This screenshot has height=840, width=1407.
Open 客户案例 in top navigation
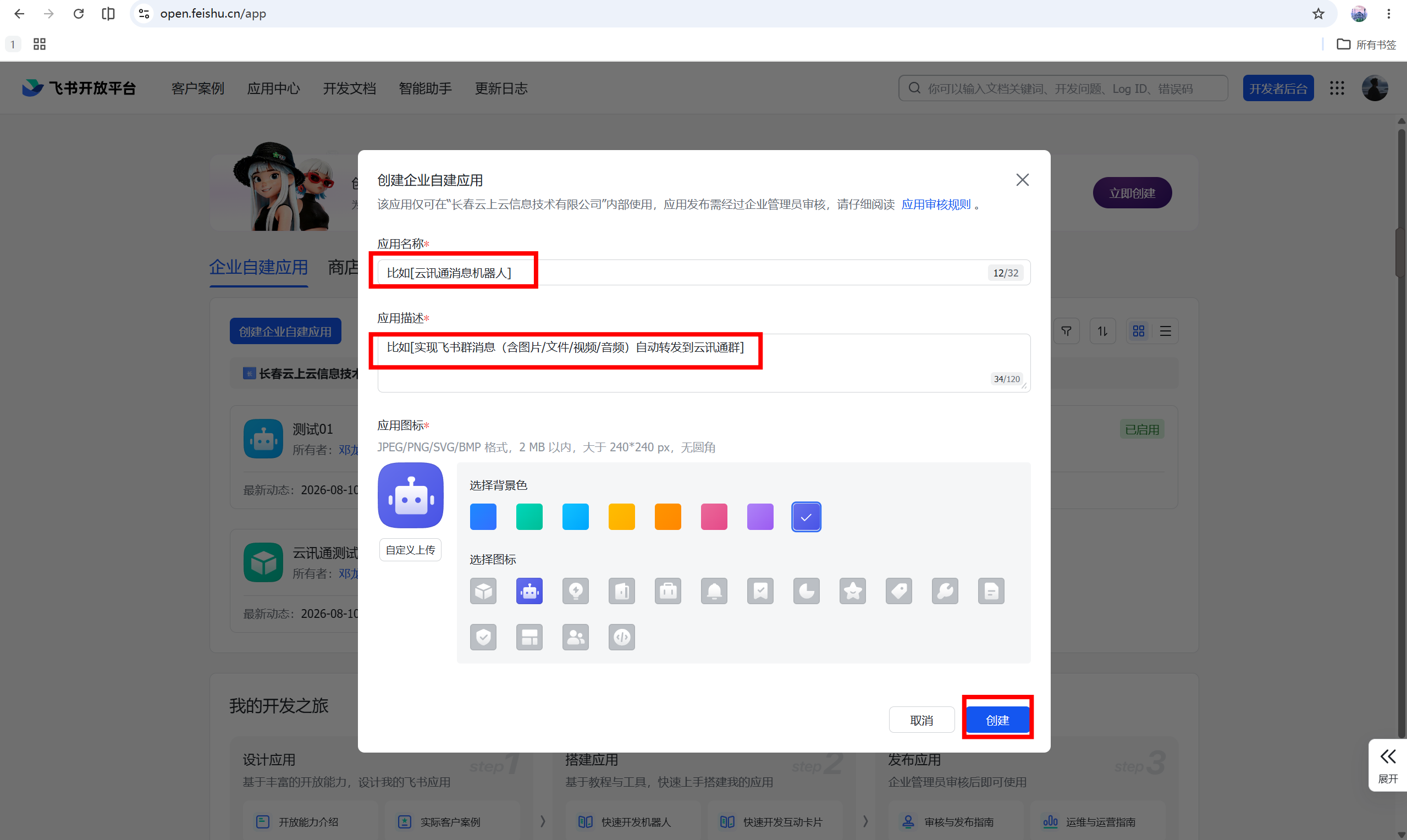[198, 89]
